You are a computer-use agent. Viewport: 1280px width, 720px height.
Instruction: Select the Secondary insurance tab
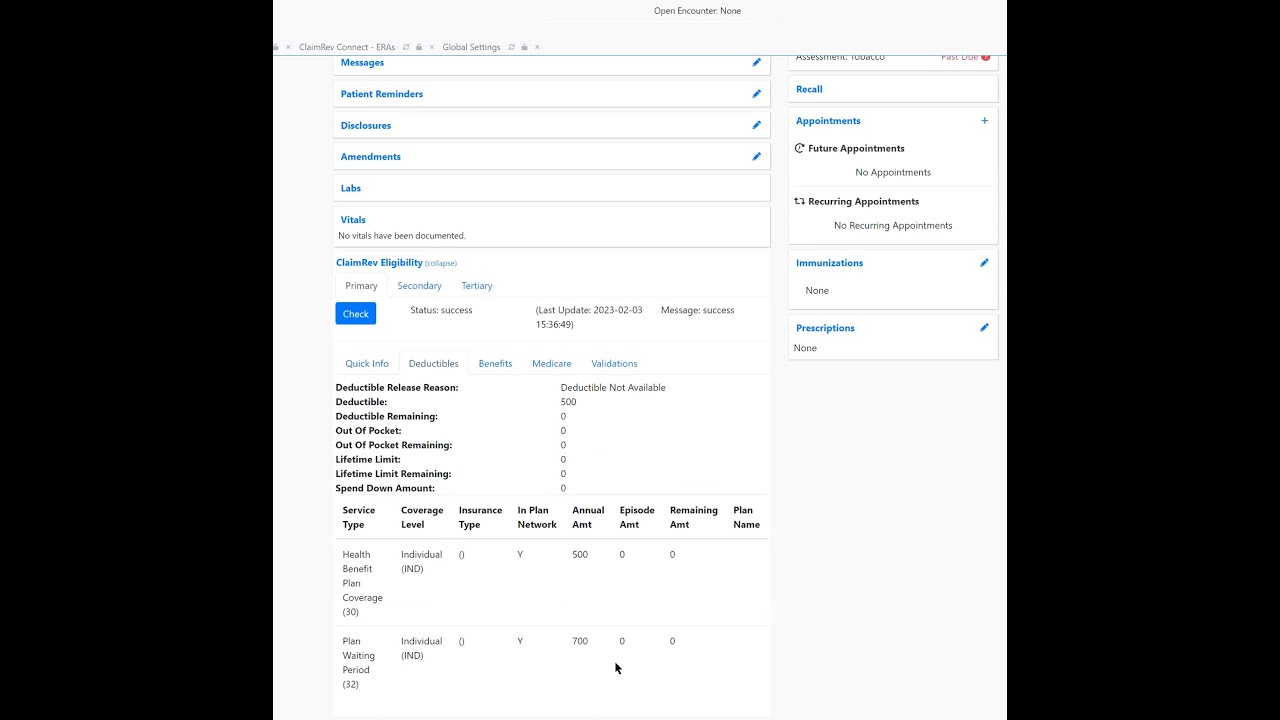click(x=419, y=286)
